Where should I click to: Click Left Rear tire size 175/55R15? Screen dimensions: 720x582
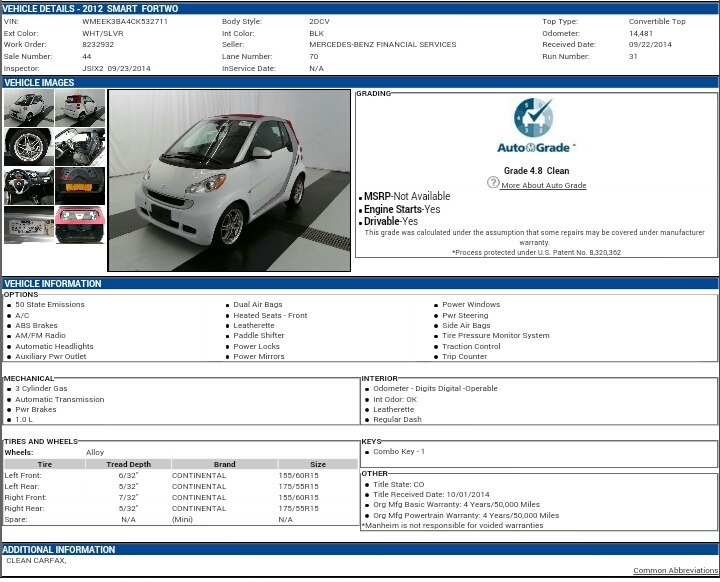(298, 486)
